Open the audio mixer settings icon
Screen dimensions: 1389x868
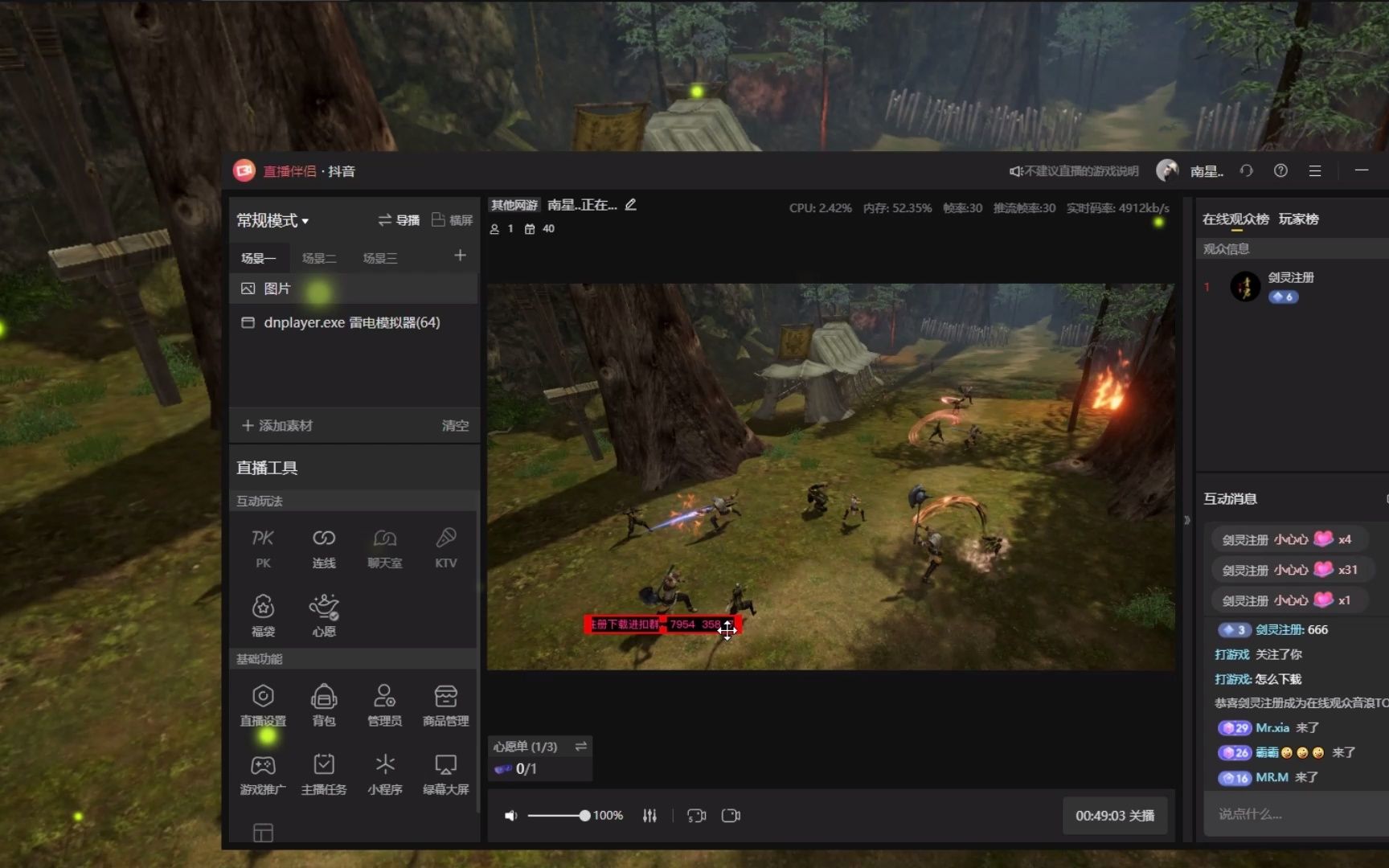tap(649, 816)
